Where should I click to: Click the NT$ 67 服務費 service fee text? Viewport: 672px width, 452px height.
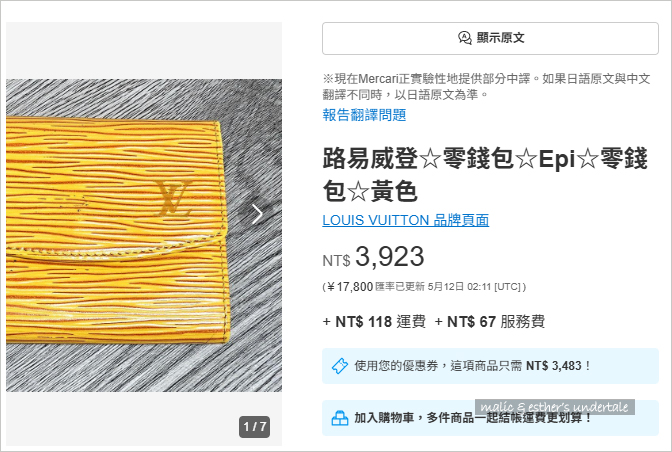[x=489, y=322]
